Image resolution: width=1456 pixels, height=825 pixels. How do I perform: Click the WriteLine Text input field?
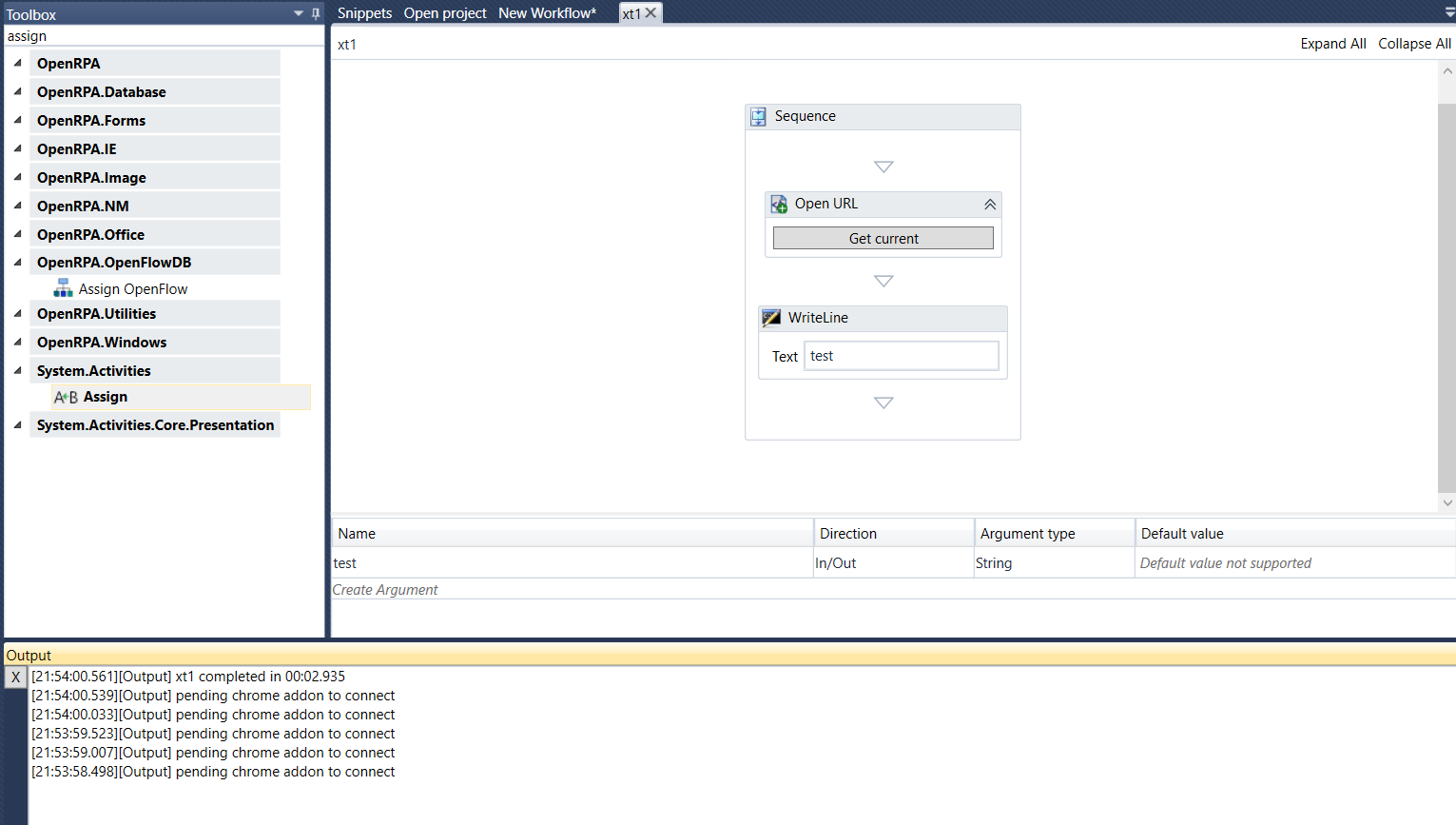[x=902, y=356]
